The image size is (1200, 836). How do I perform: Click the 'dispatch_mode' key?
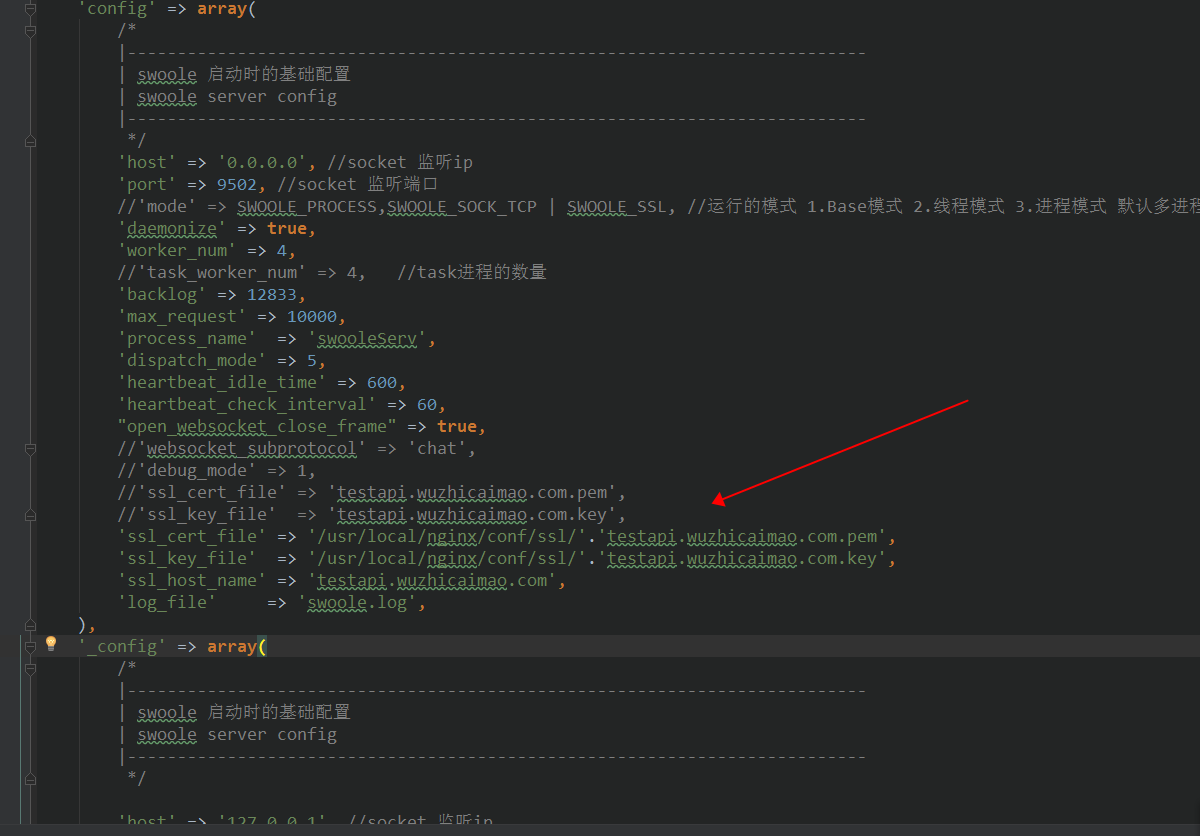(192, 360)
